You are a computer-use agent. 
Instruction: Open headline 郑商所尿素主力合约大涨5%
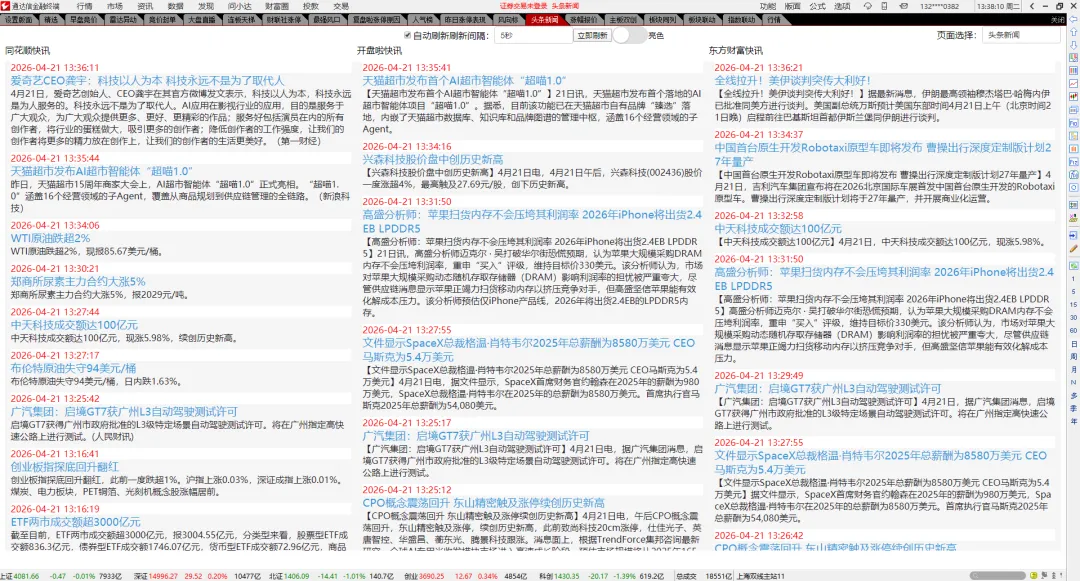78,282
